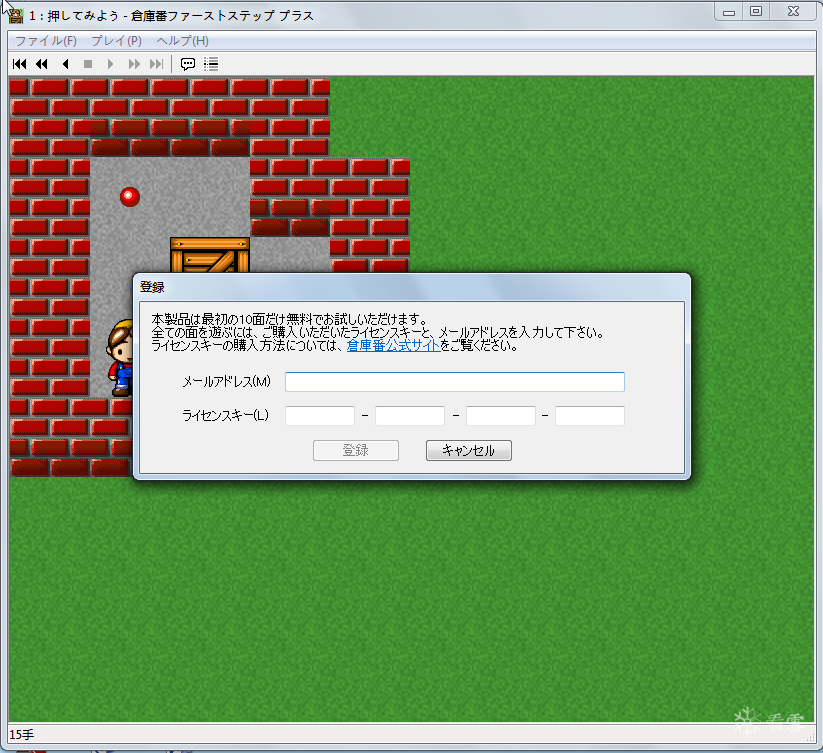The image size is (823, 753).
Task: Click the application icon in the title bar
Action: coord(16,16)
